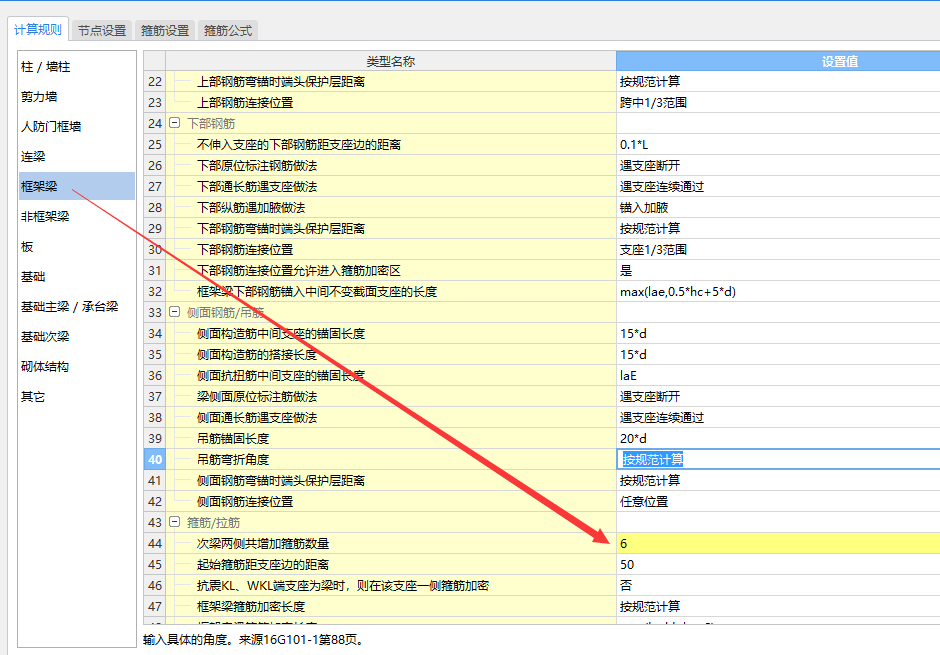This screenshot has width=940, height=655.
Task: Select row 侧面钢筋弯锚时端头保护层距离
Action: (x=391, y=480)
